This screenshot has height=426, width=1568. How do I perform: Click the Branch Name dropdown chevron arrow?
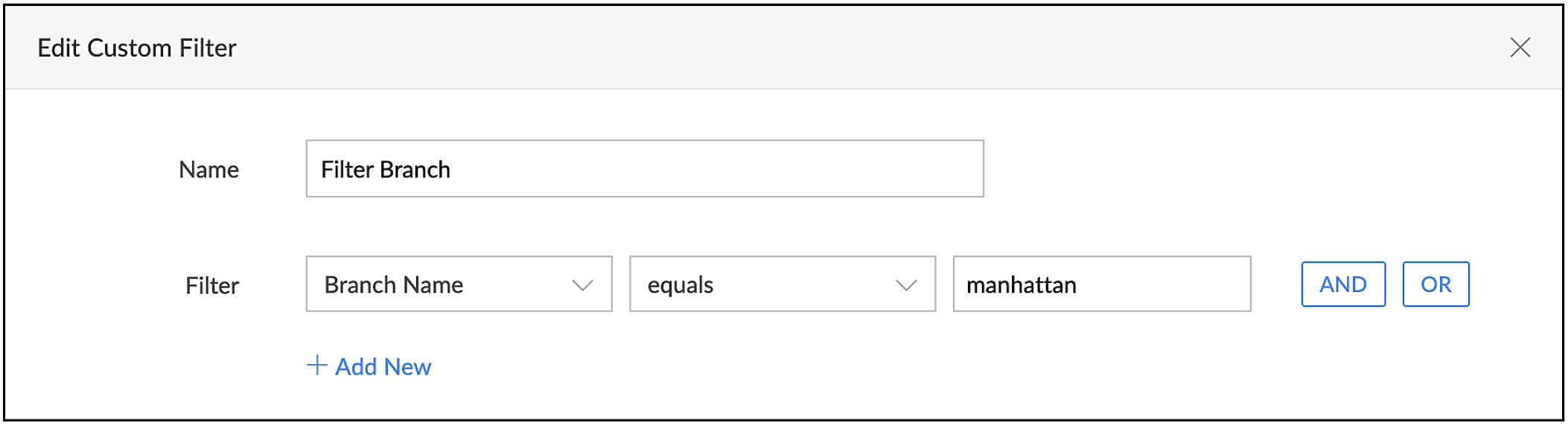coord(582,285)
